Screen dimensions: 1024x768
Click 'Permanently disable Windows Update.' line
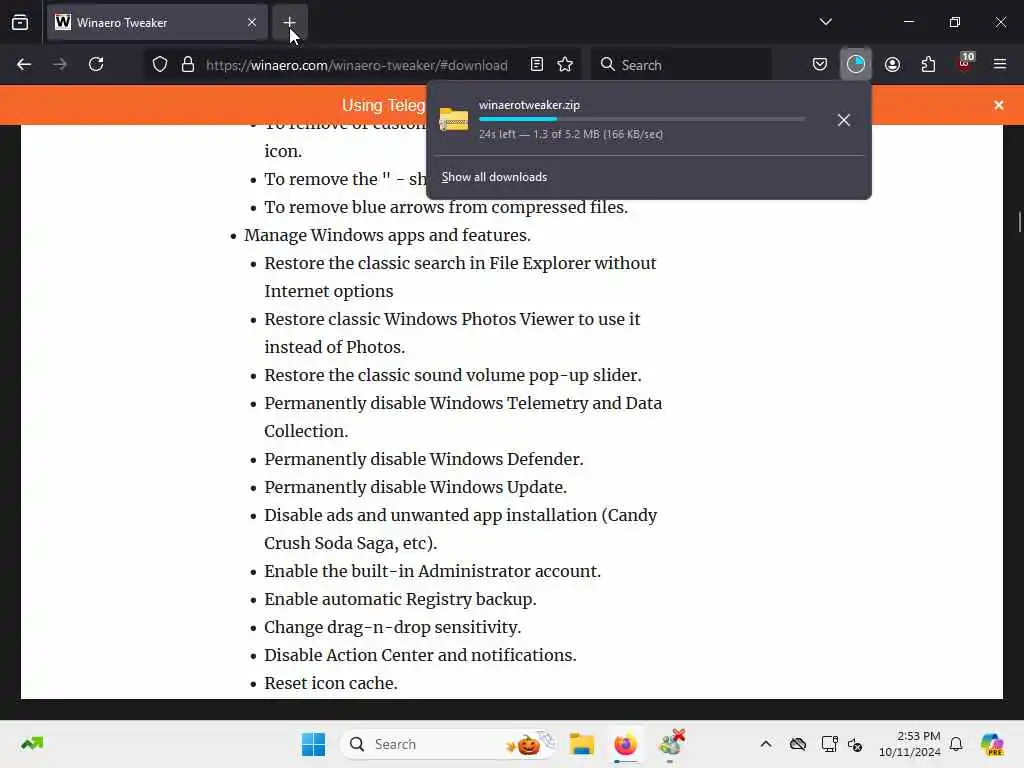coord(415,487)
